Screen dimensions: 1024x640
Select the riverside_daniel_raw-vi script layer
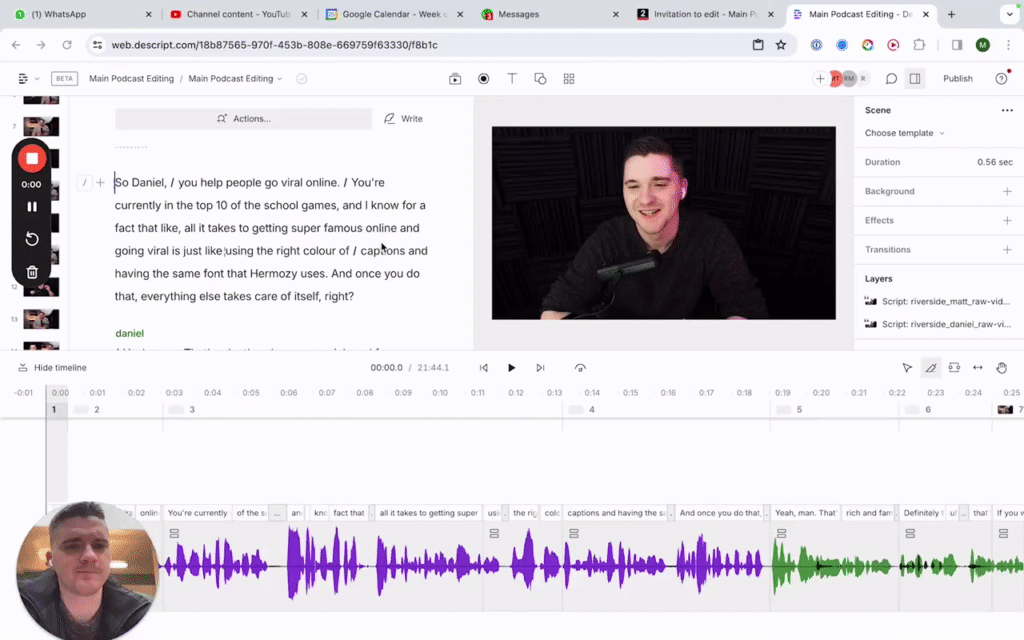937,324
